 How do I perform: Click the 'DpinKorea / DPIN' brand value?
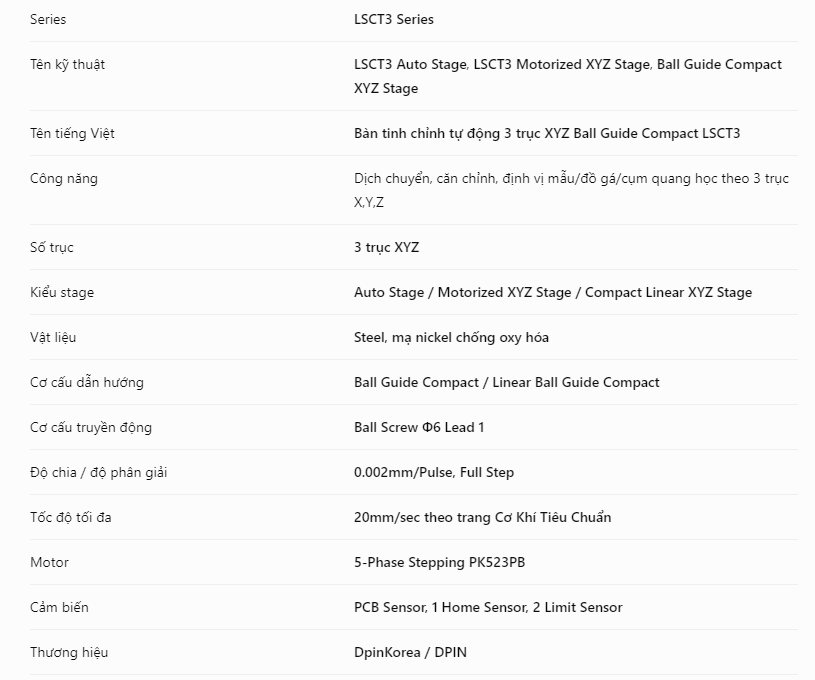[x=410, y=652]
